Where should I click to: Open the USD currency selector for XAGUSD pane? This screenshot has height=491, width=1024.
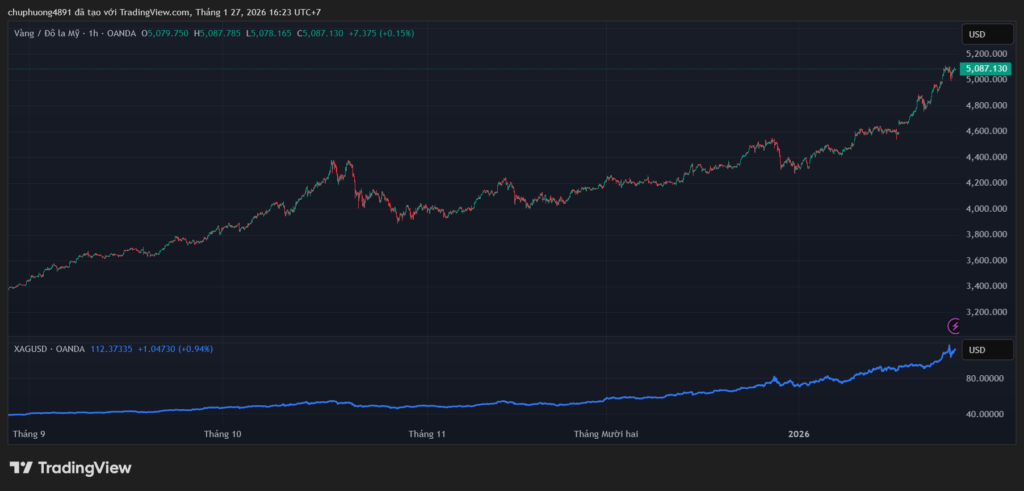[x=986, y=350]
